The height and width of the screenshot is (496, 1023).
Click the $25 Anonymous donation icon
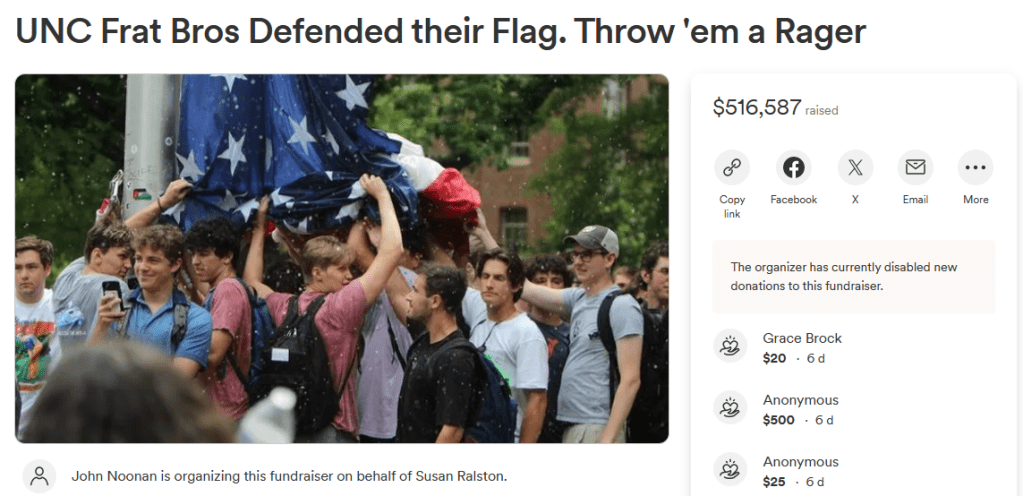coord(731,471)
